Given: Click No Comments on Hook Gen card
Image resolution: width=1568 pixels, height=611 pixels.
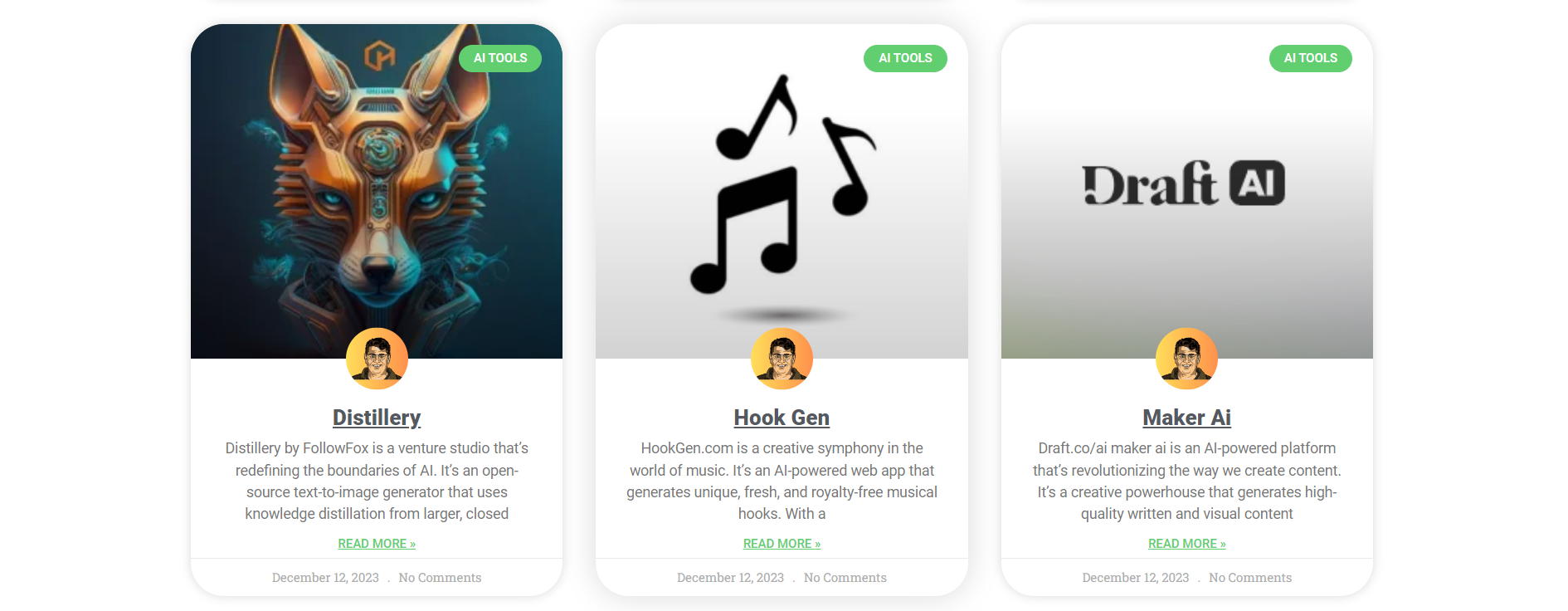Looking at the screenshot, I should coord(845,578).
